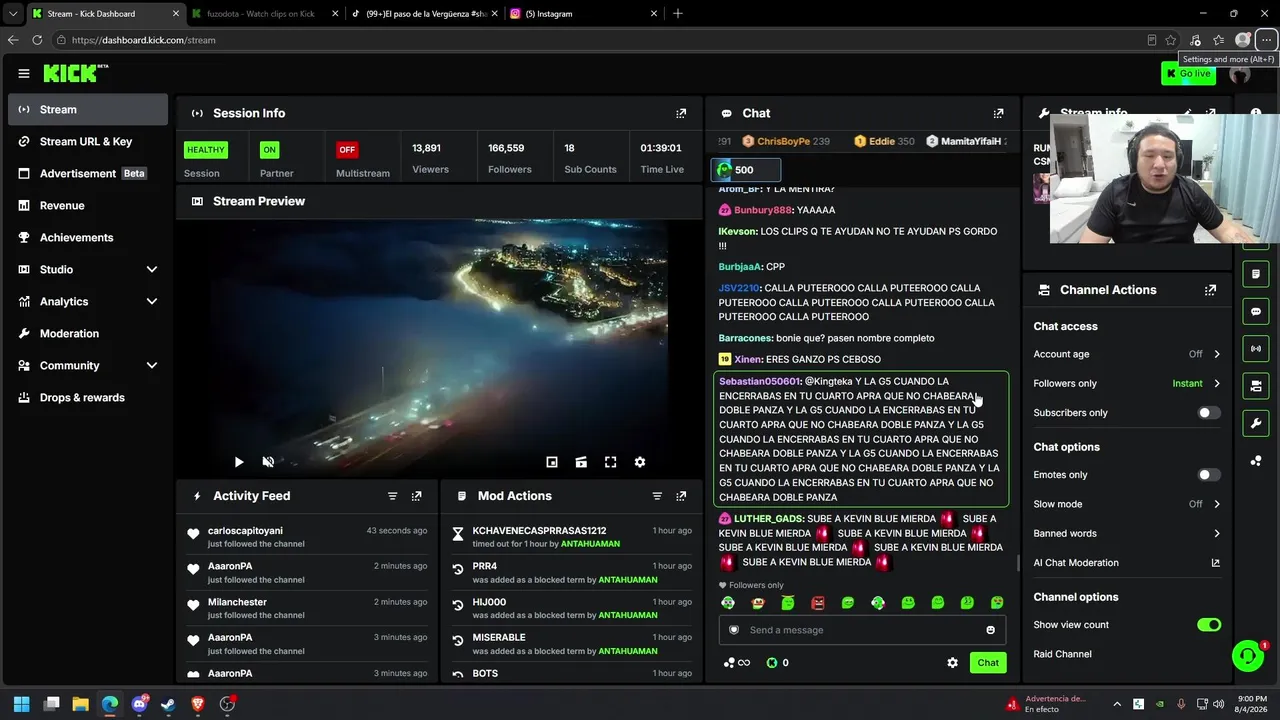Turn off Show view count switch
The image size is (1280, 720).
(1209, 625)
